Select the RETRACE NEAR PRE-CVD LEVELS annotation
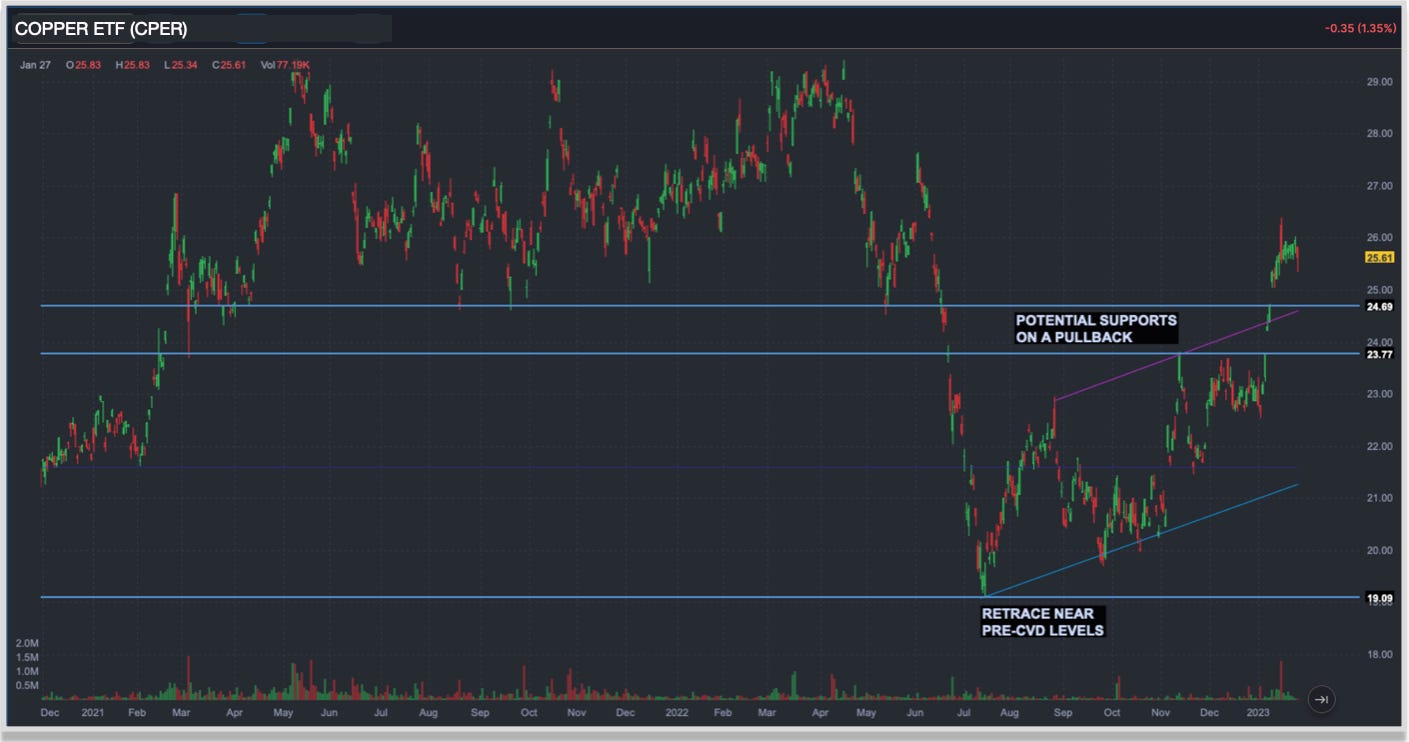This screenshot has height=742, width=1409. pyautogui.click(x=1042, y=621)
